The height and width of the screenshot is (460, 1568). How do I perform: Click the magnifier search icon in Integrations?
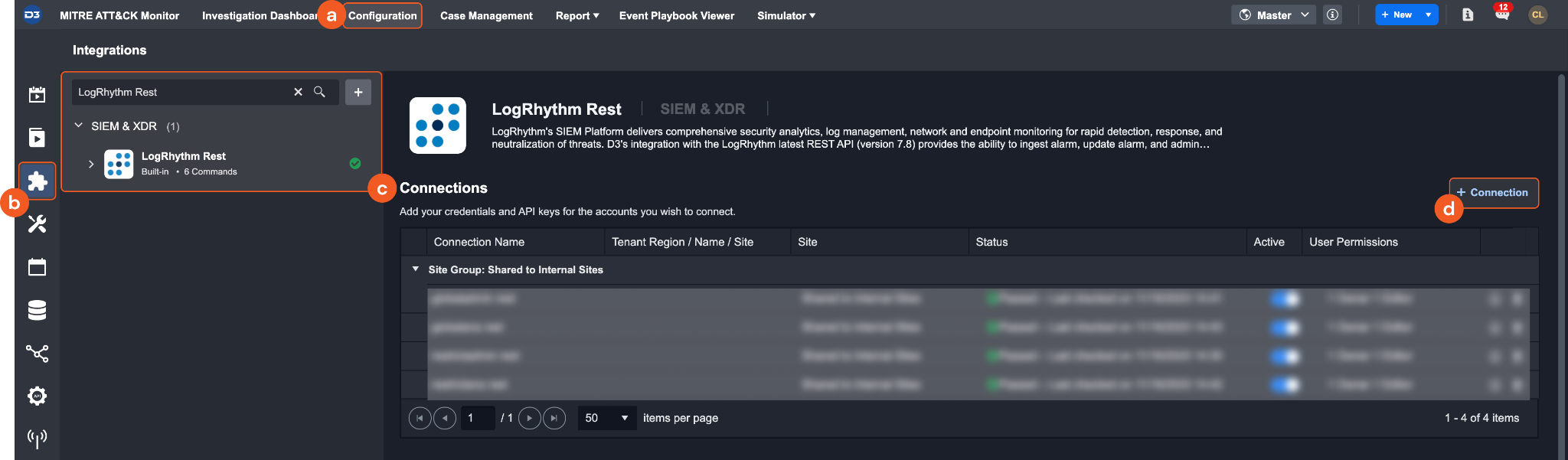[319, 92]
